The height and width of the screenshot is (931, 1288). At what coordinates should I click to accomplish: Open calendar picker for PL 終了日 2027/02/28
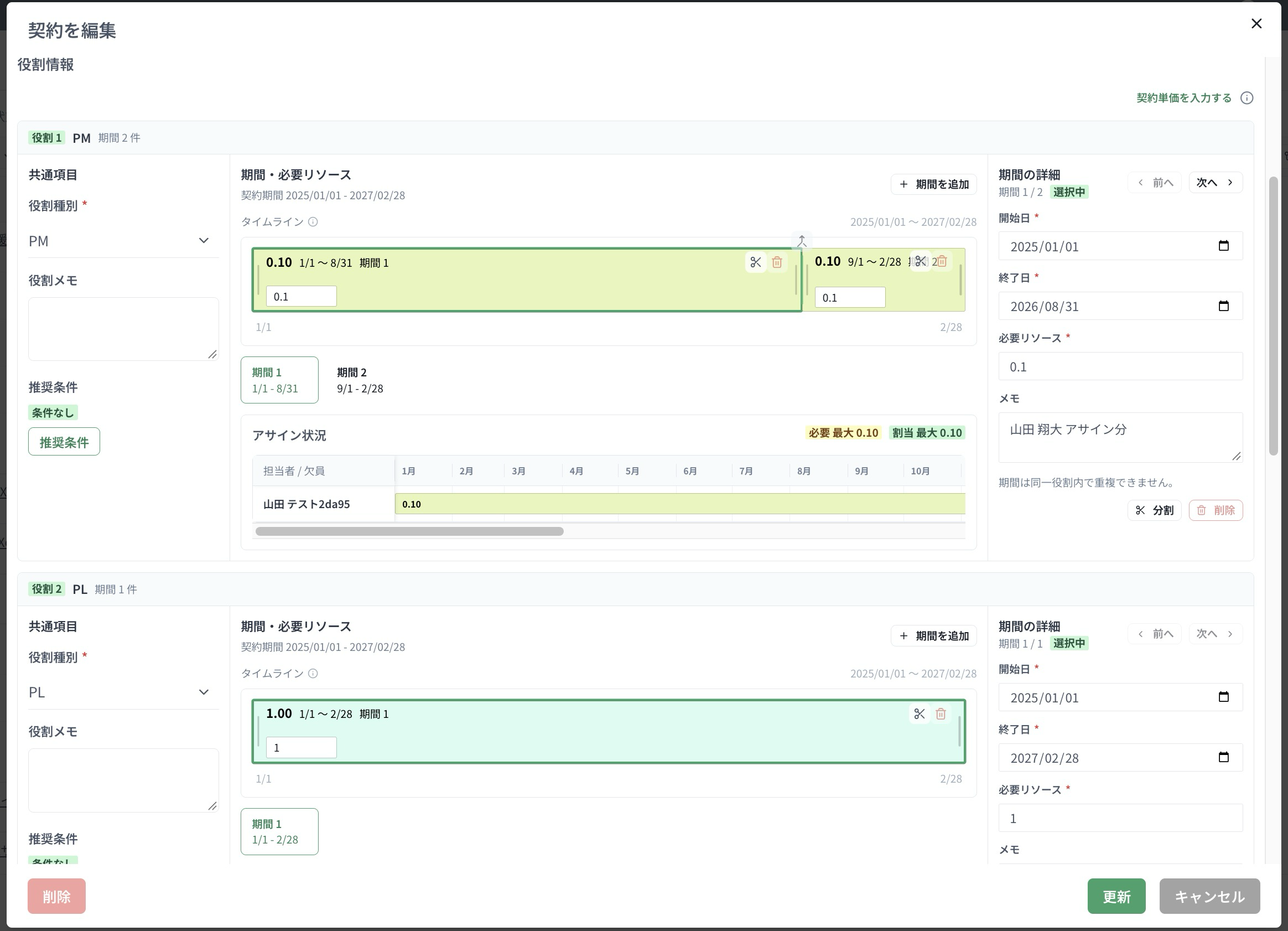point(1224,757)
